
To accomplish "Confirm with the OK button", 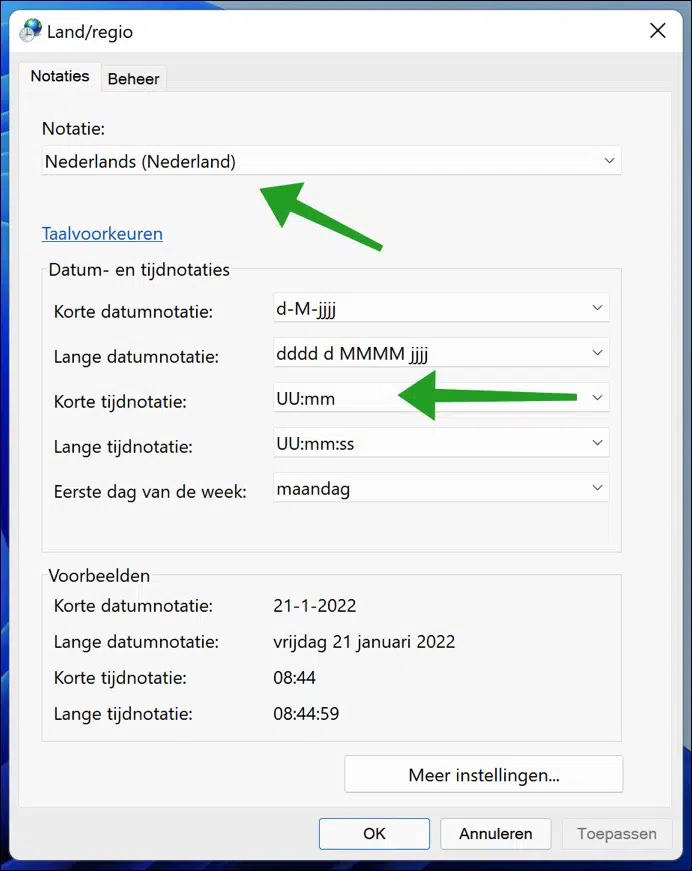I will tap(374, 833).
